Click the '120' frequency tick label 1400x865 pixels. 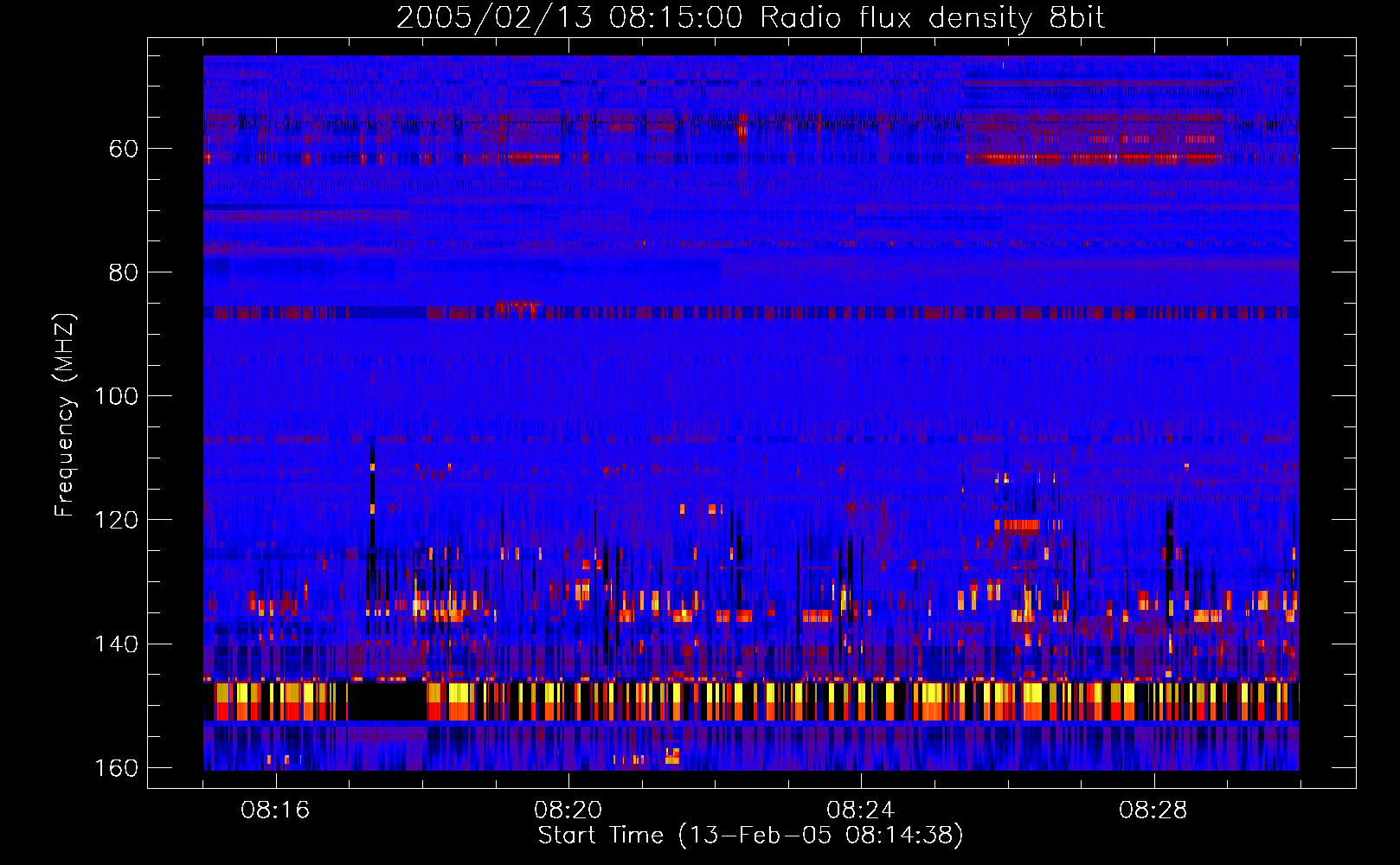click(116, 520)
